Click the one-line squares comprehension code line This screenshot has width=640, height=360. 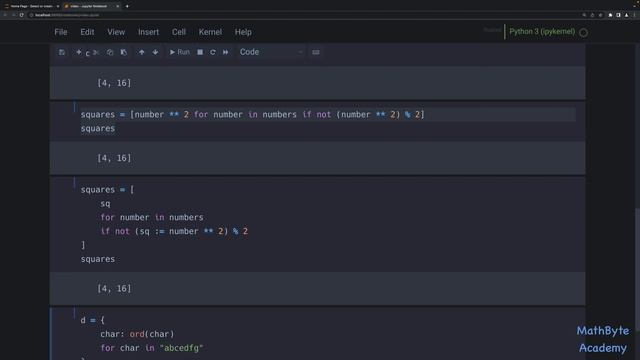coord(253,115)
